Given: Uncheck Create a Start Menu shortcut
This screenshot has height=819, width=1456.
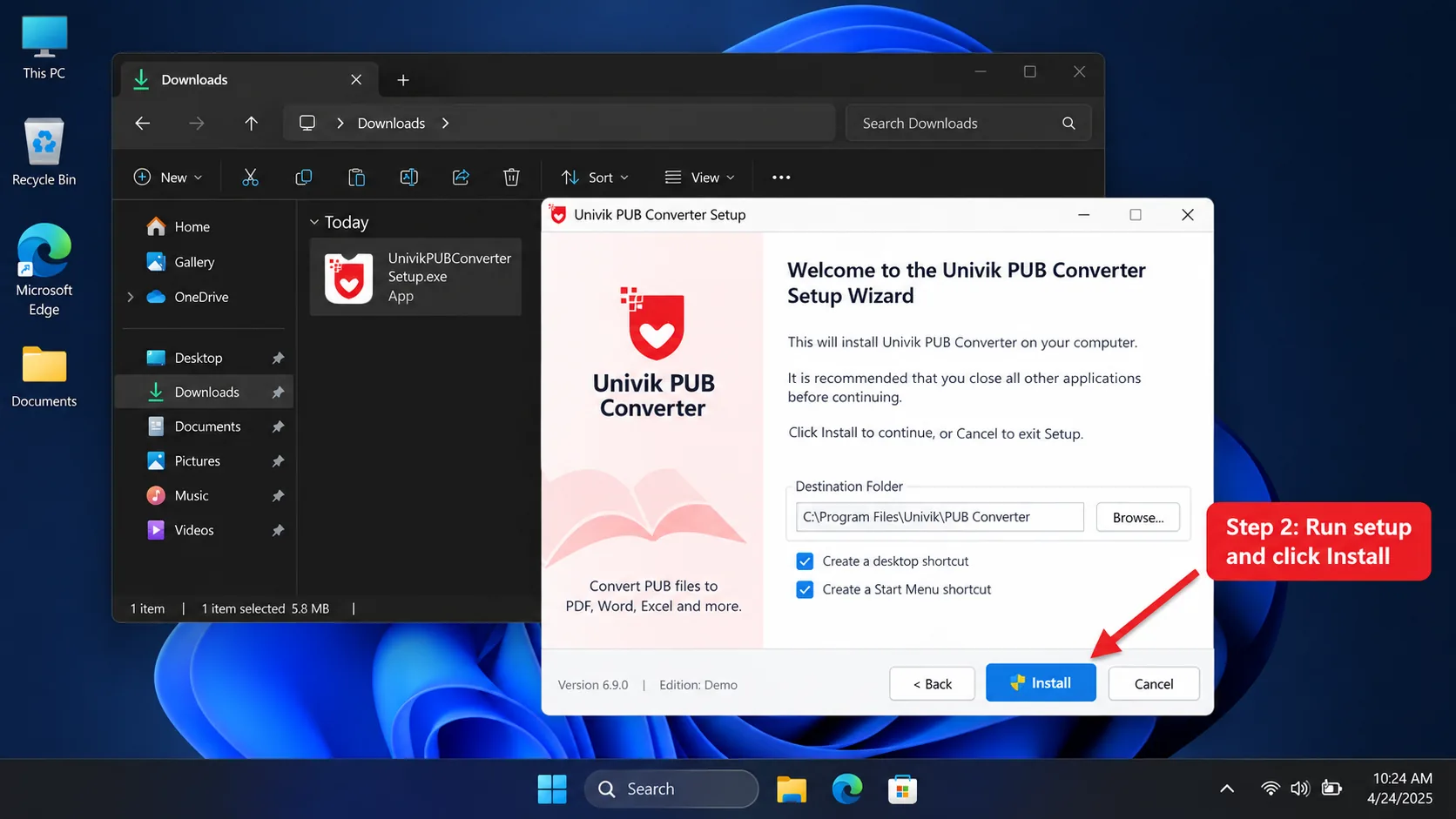Looking at the screenshot, I should tap(805, 590).
